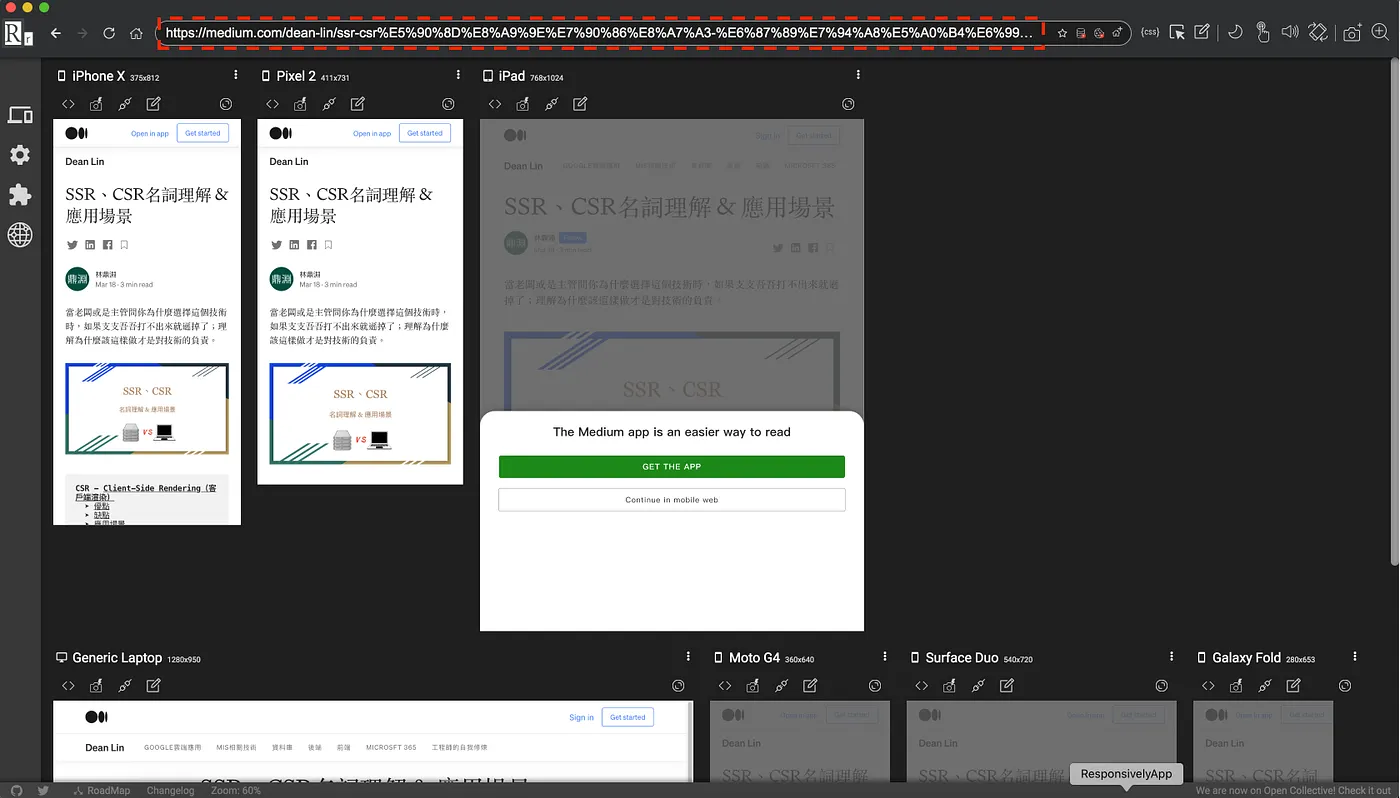Open the Changelog link in the status bar
Image resolution: width=1400 pixels, height=798 pixels.
click(170, 790)
